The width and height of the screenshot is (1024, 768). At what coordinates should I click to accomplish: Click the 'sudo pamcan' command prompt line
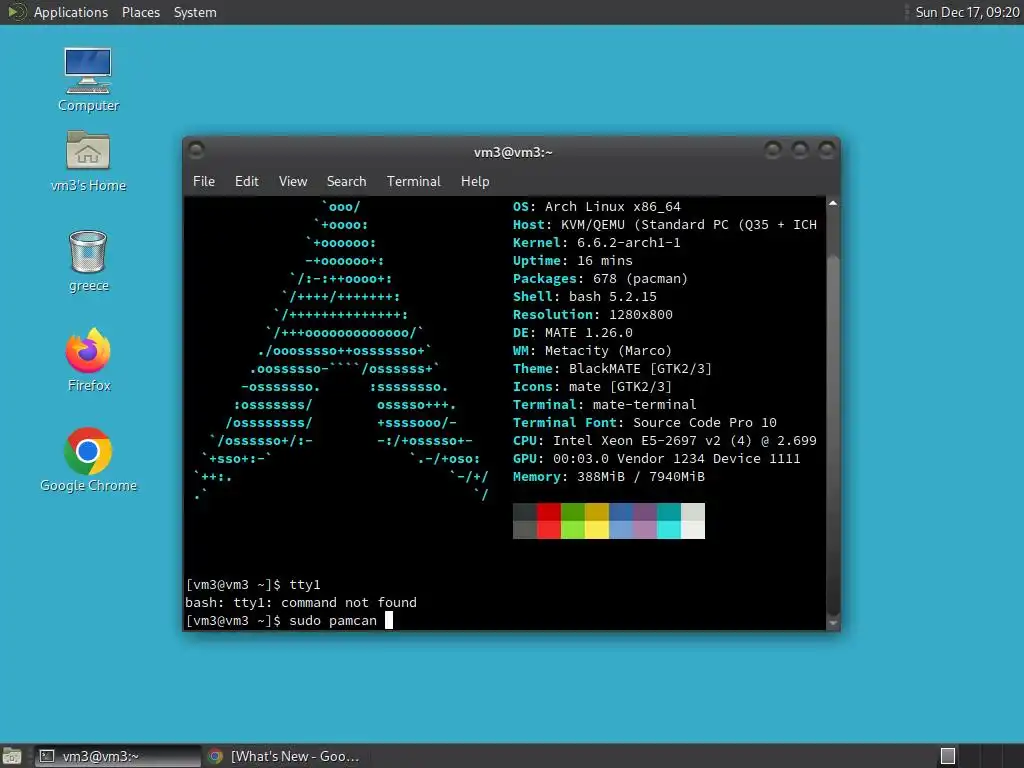pyautogui.click(x=289, y=620)
